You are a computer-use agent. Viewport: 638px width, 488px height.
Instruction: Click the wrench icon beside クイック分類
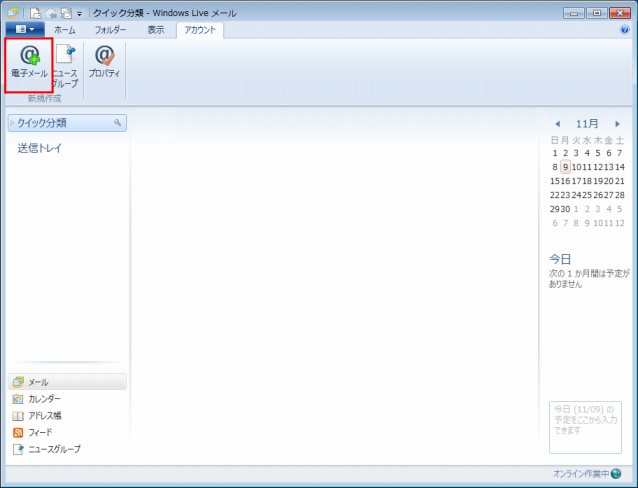pos(118,123)
